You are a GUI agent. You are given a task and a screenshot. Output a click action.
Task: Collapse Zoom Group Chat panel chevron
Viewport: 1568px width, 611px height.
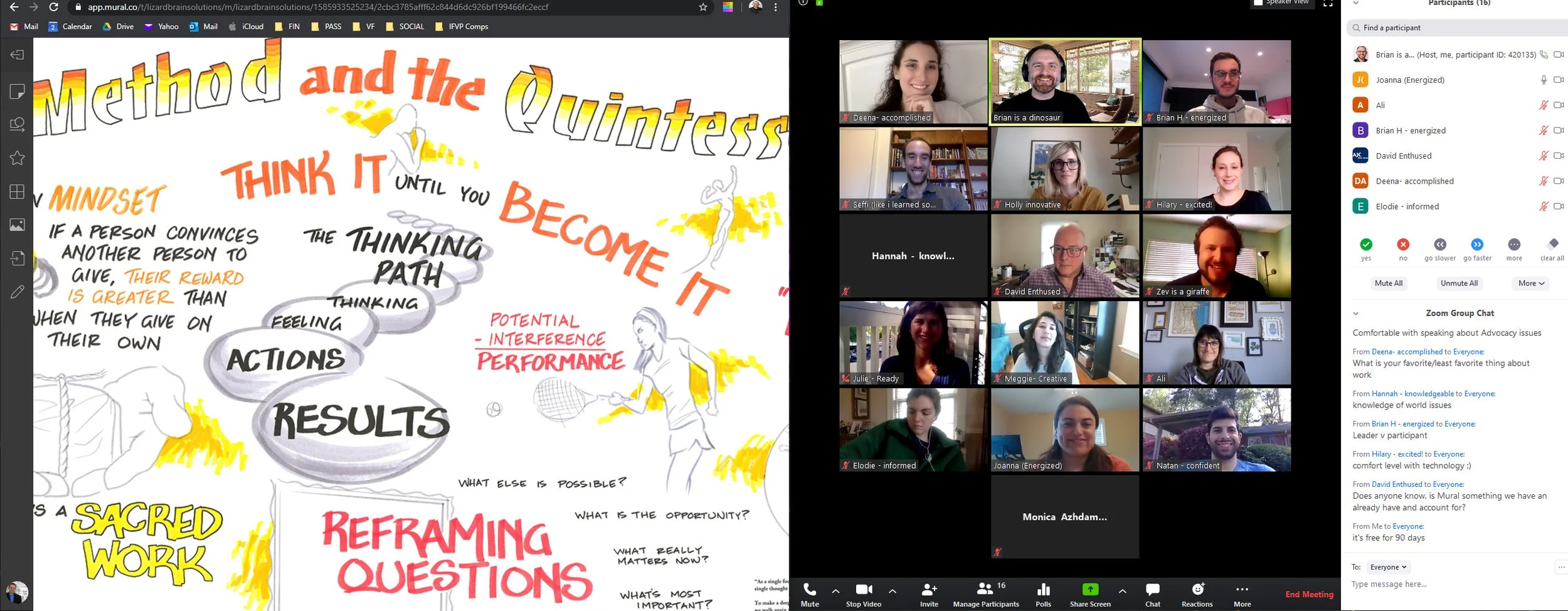point(1356,313)
